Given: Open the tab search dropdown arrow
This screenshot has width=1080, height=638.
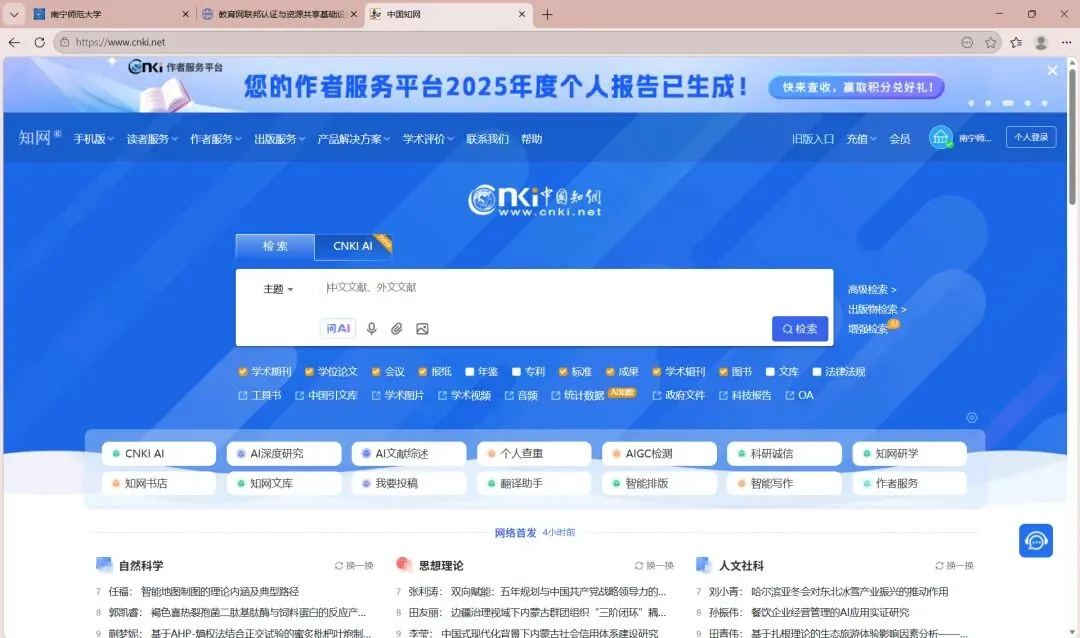Looking at the screenshot, I should tap(14, 14).
